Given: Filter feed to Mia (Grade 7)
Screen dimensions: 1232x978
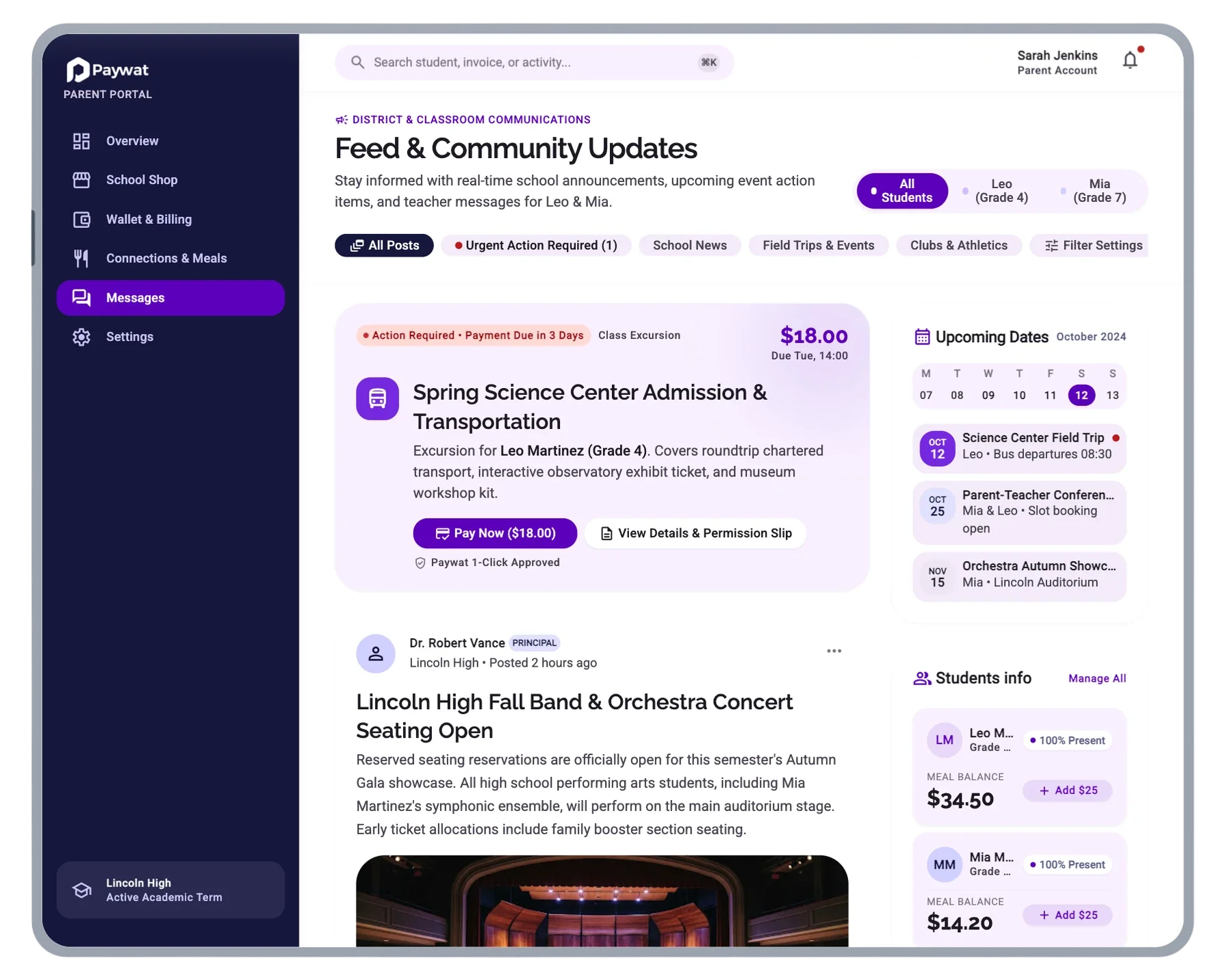Looking at the screenshot, I should click(x=1094, y=191).
